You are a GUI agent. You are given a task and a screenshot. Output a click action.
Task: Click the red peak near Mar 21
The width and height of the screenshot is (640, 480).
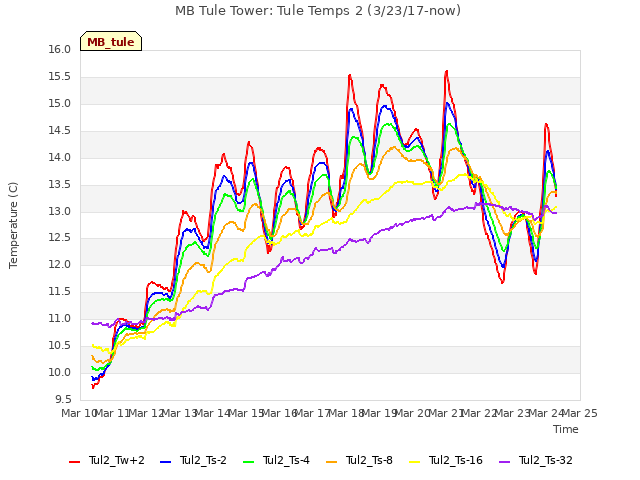447,71
